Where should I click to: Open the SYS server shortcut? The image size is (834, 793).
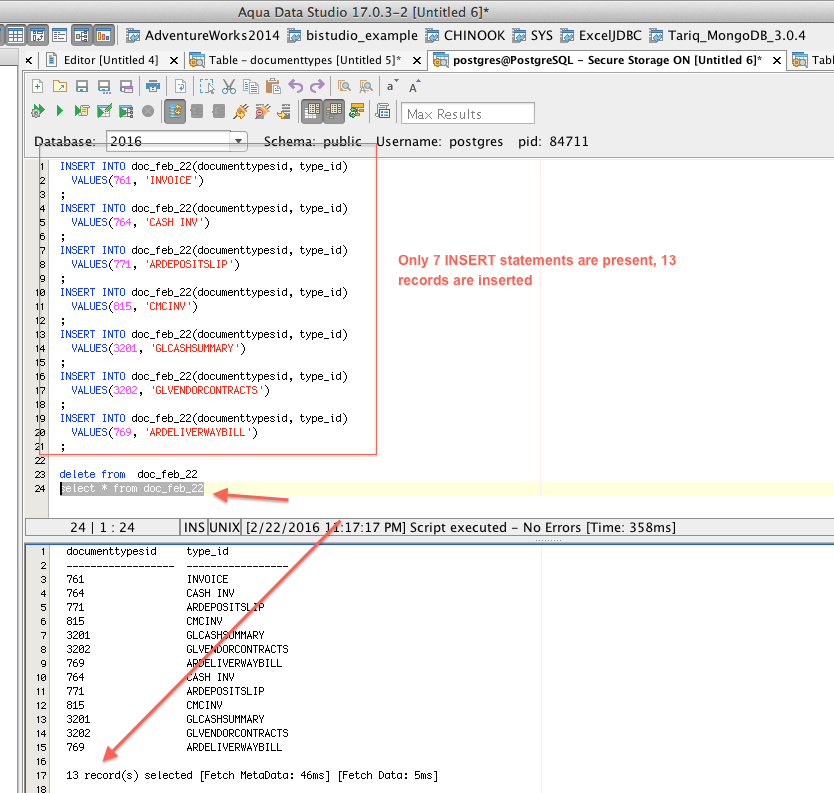click(x=532, y=36)
